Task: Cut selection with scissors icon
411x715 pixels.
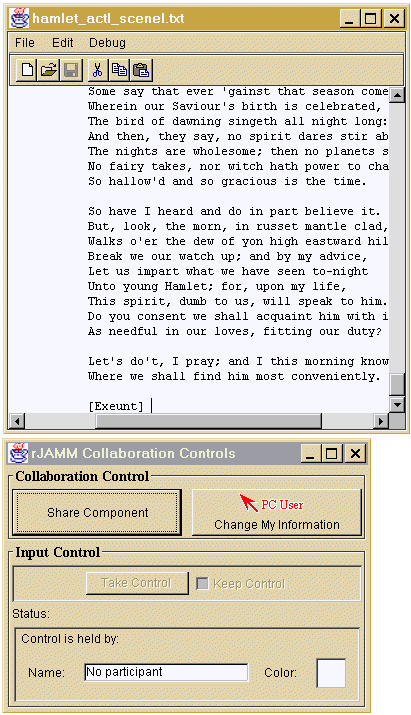Action: coord(97,70)
